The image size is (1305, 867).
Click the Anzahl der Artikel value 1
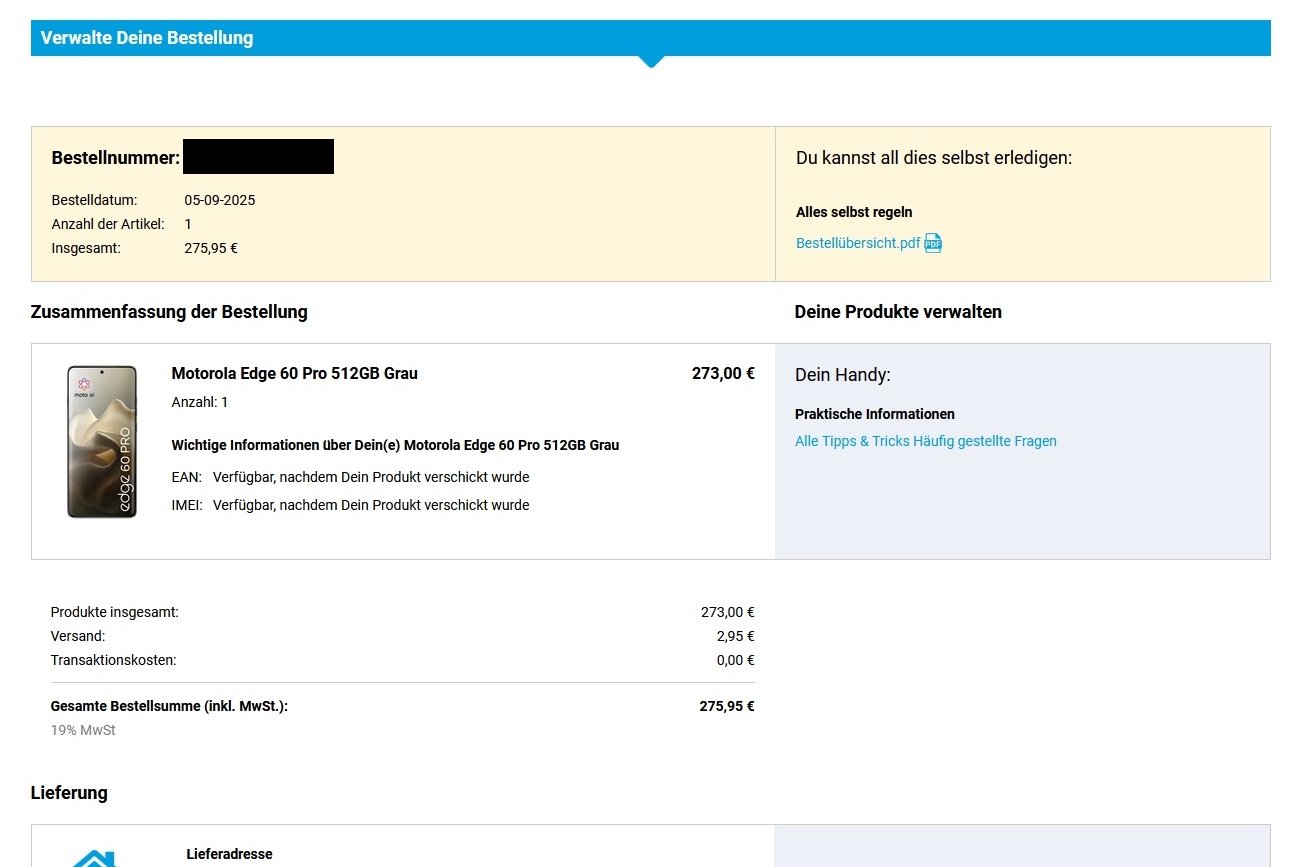coord(188,224)
